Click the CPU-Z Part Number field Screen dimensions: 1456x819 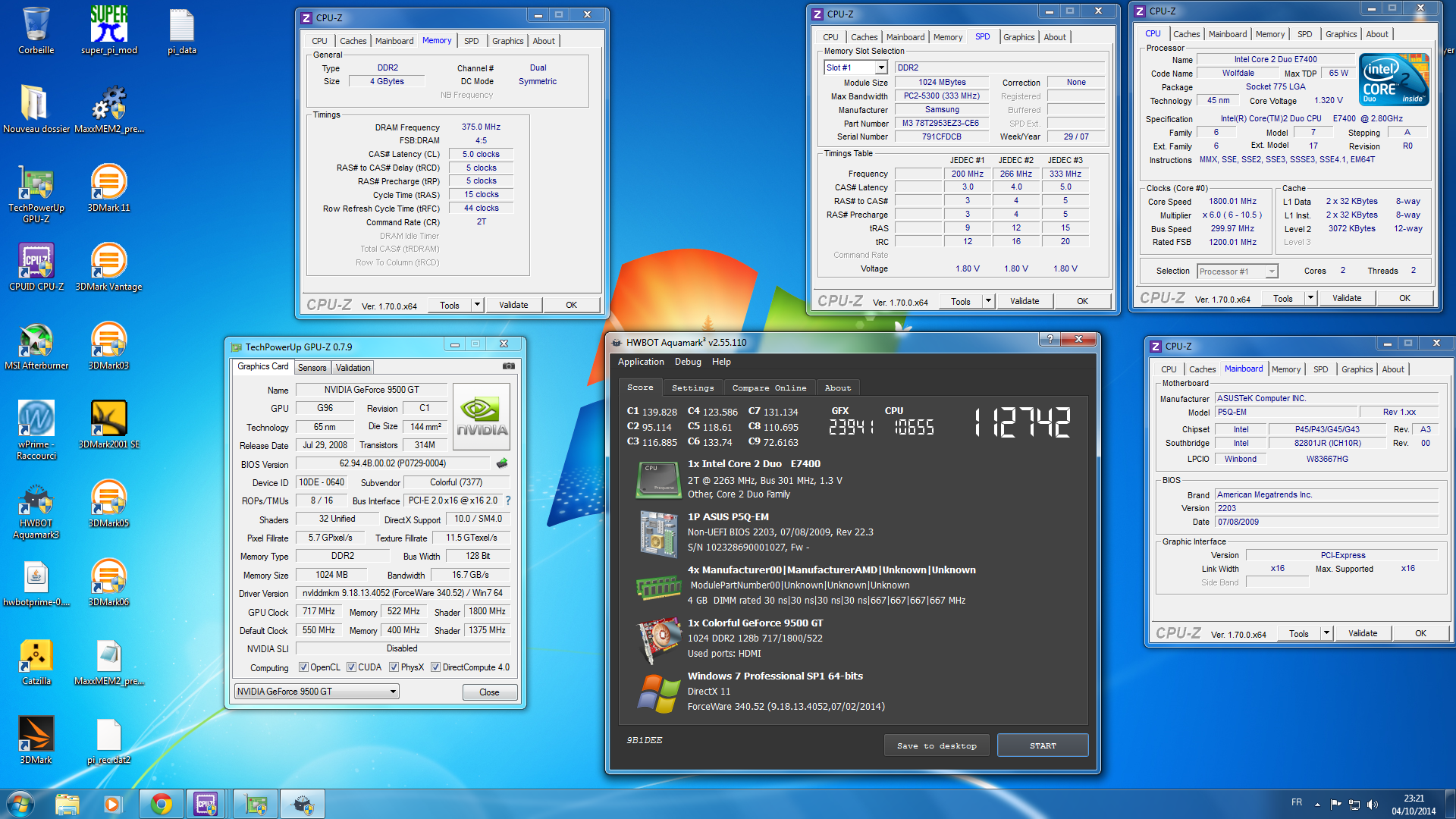point(940,123)
